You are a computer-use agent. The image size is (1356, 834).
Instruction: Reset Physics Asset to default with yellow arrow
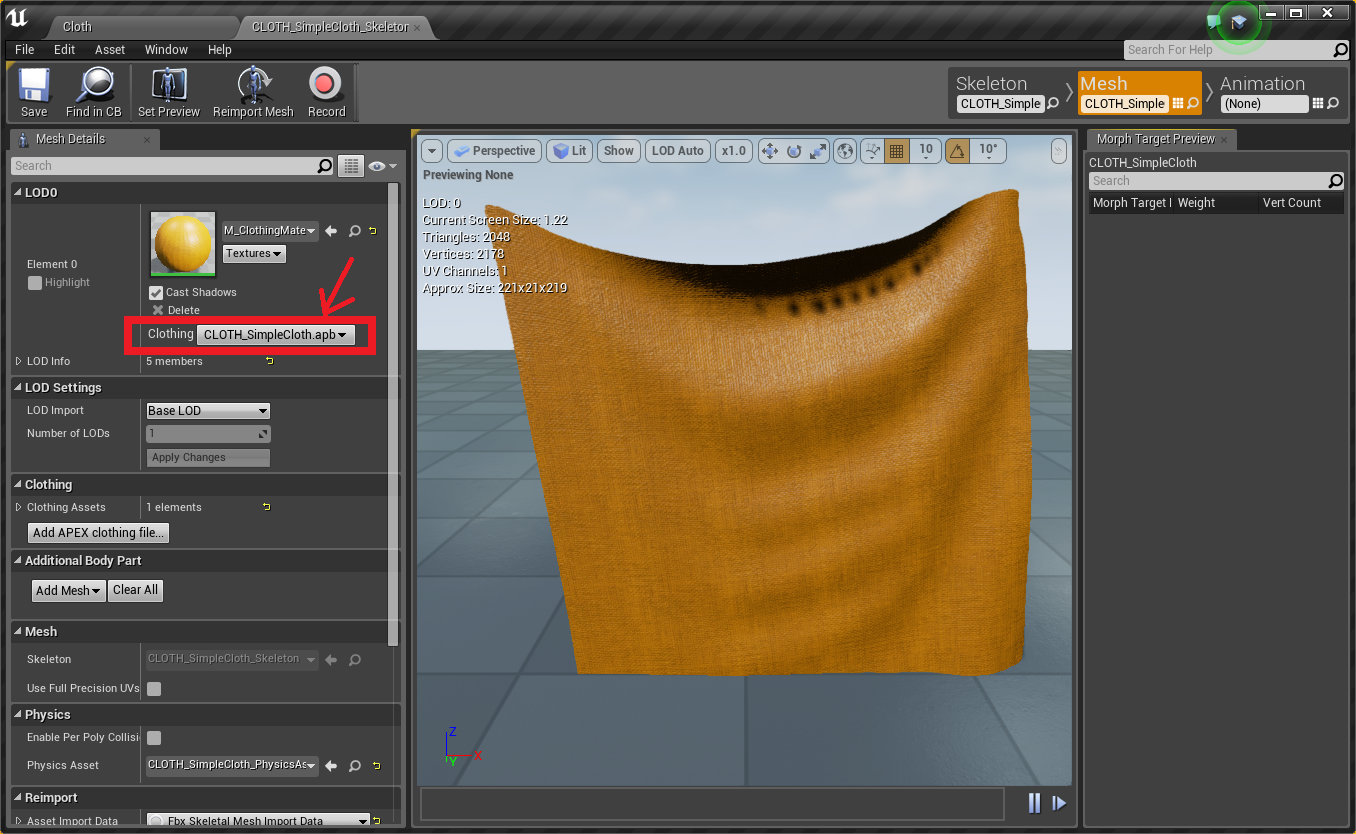(x=376, y=766)
